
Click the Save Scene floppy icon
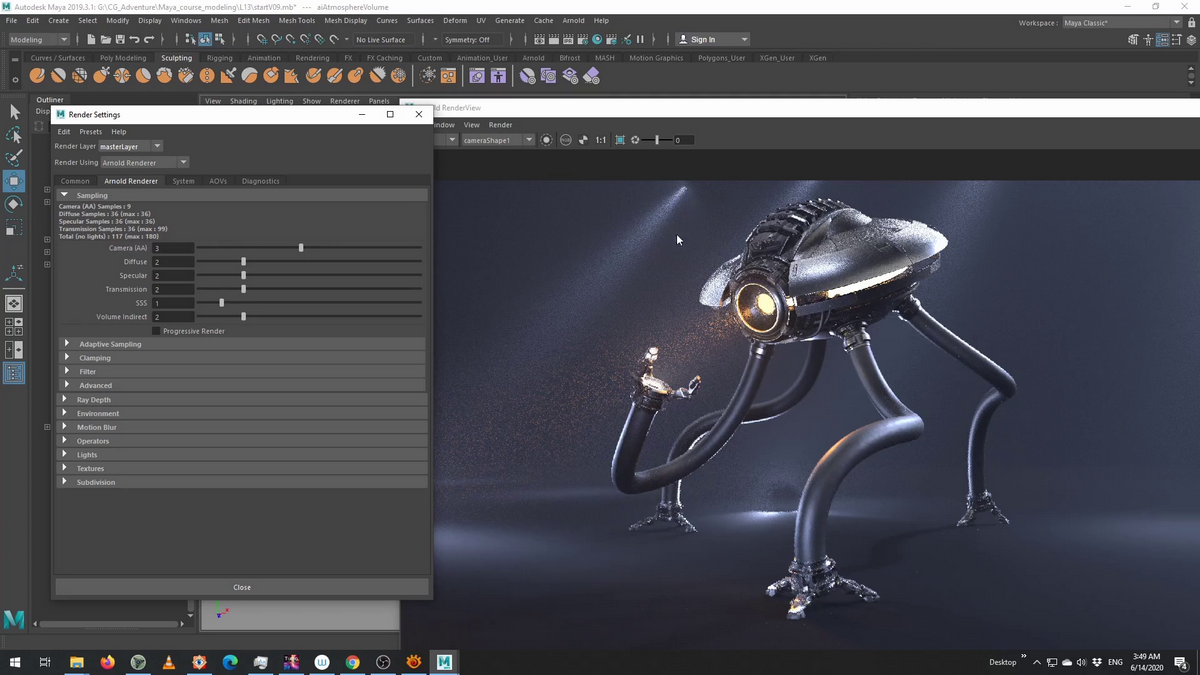click(119, 40)
